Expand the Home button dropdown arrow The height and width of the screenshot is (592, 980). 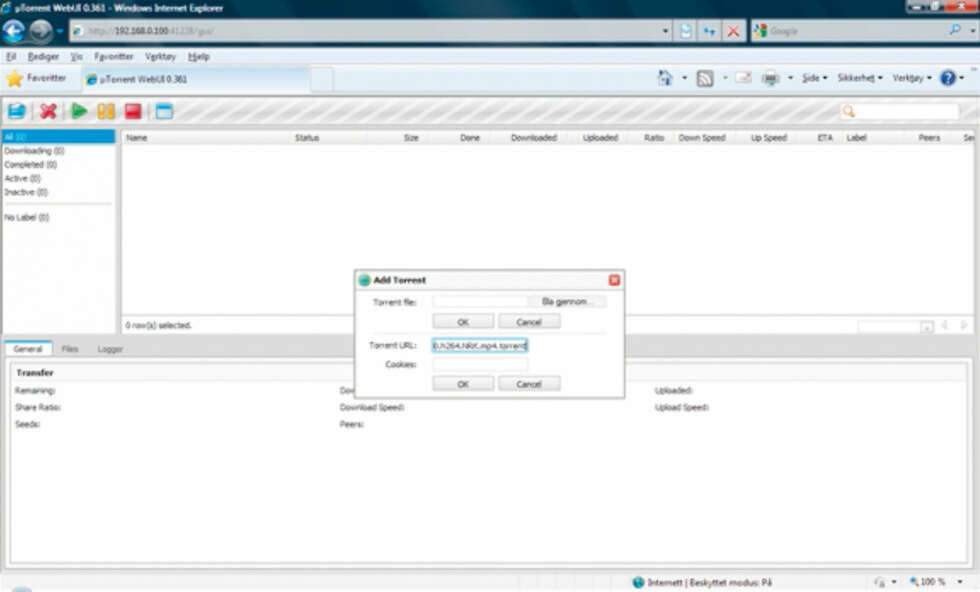[x=684, y=78]
